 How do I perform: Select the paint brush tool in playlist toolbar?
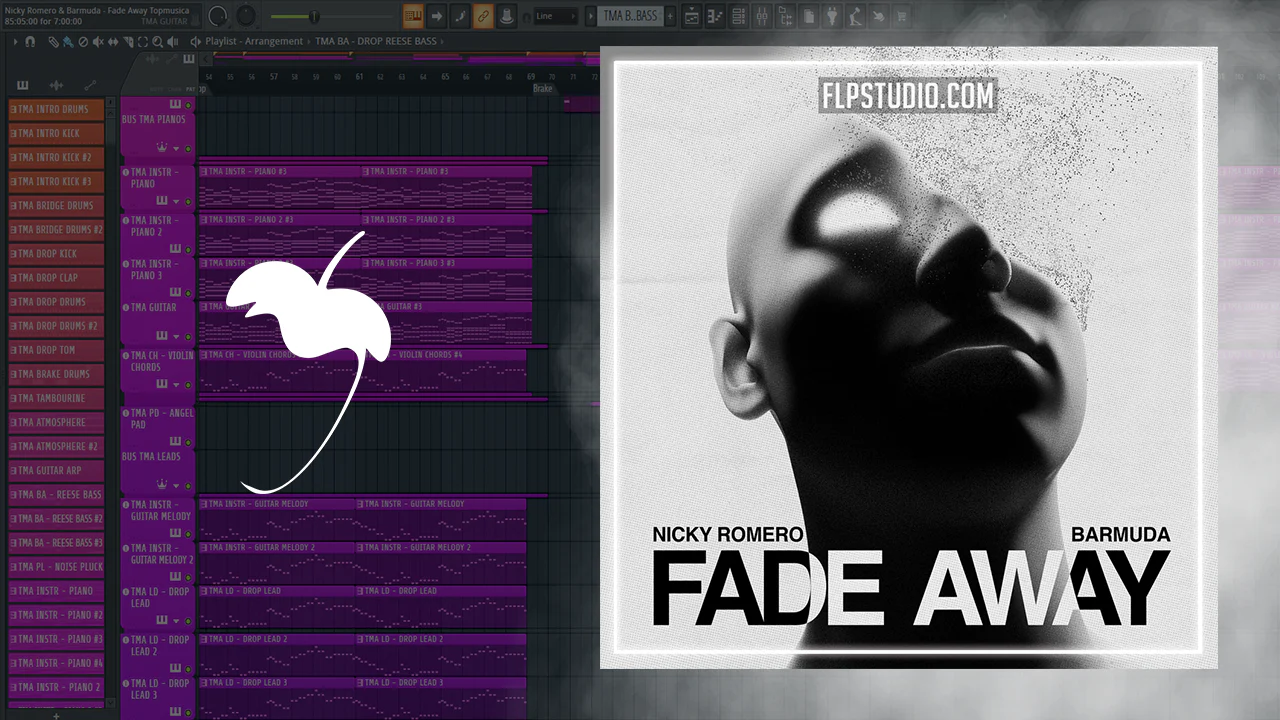pos(68,42)
